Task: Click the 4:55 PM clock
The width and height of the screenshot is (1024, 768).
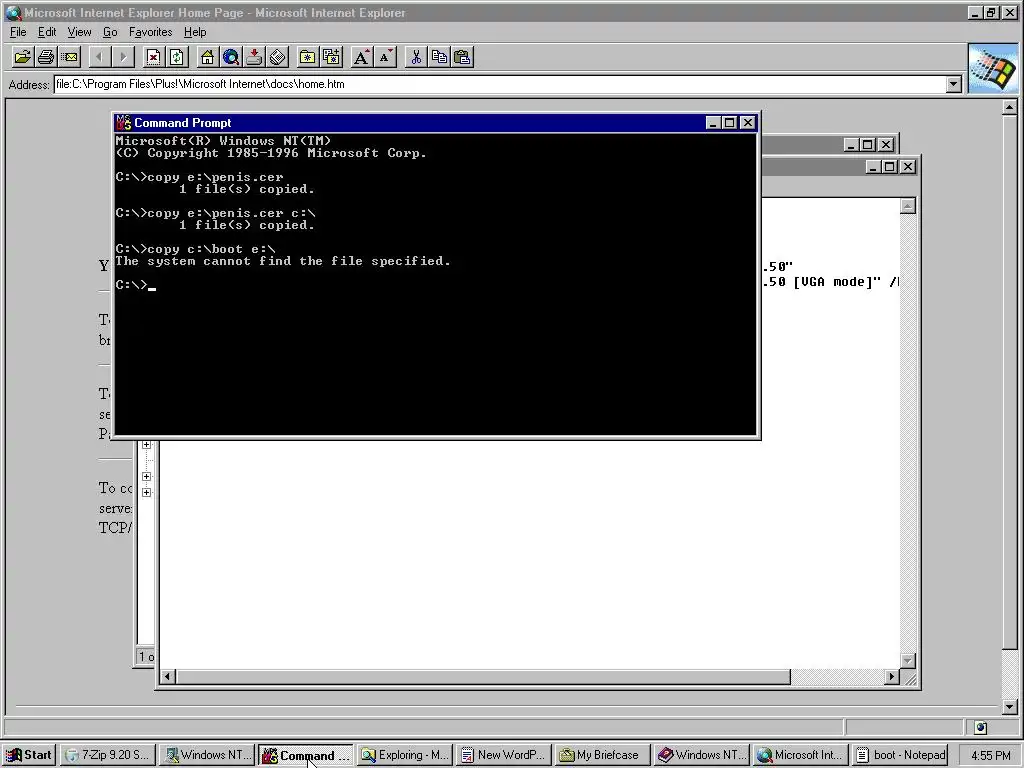Action: pyautogui.click(x=991, y=756)
